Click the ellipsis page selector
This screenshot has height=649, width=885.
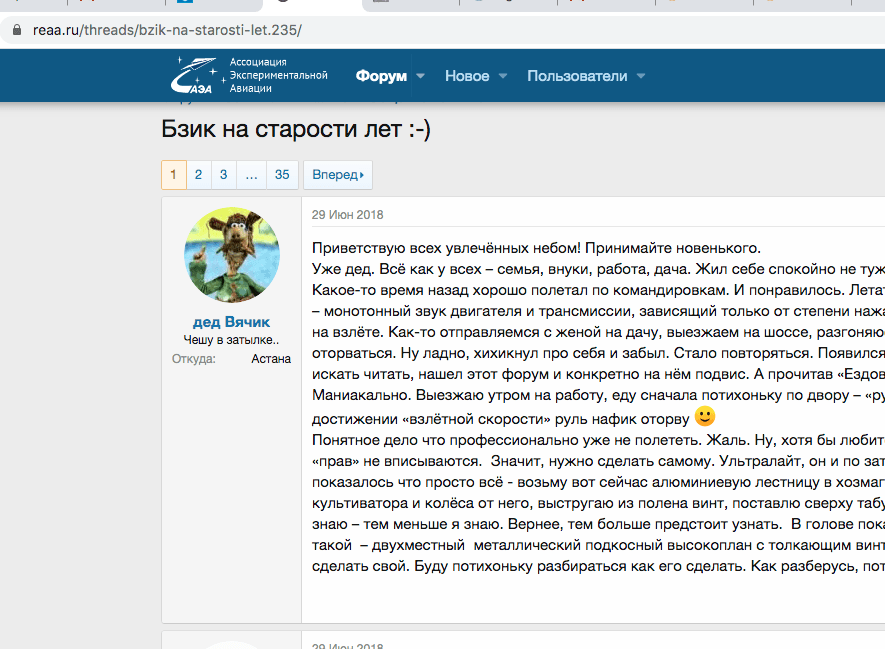click(x=251, y=175)
